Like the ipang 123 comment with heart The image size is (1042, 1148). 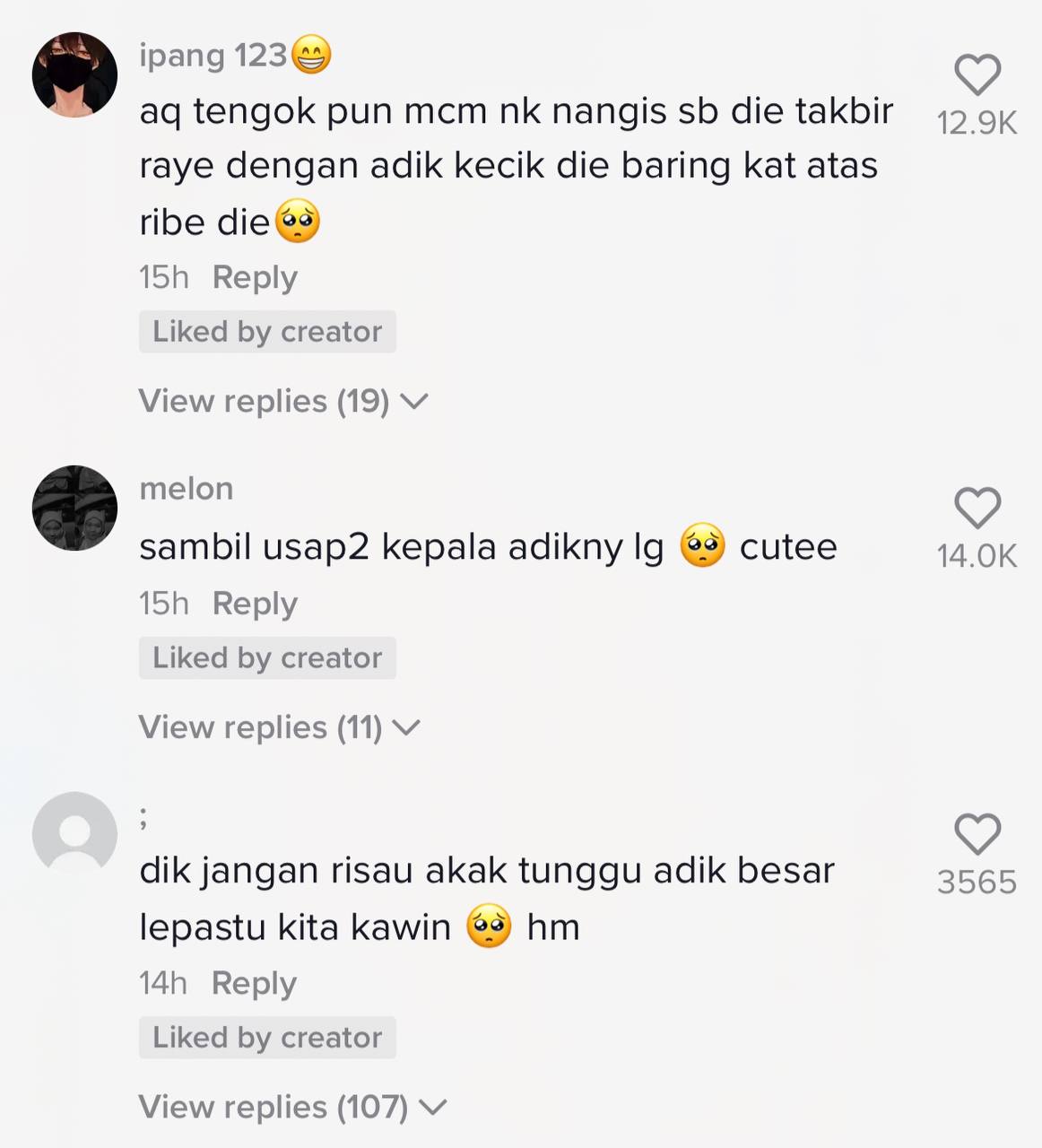[977, 74]
